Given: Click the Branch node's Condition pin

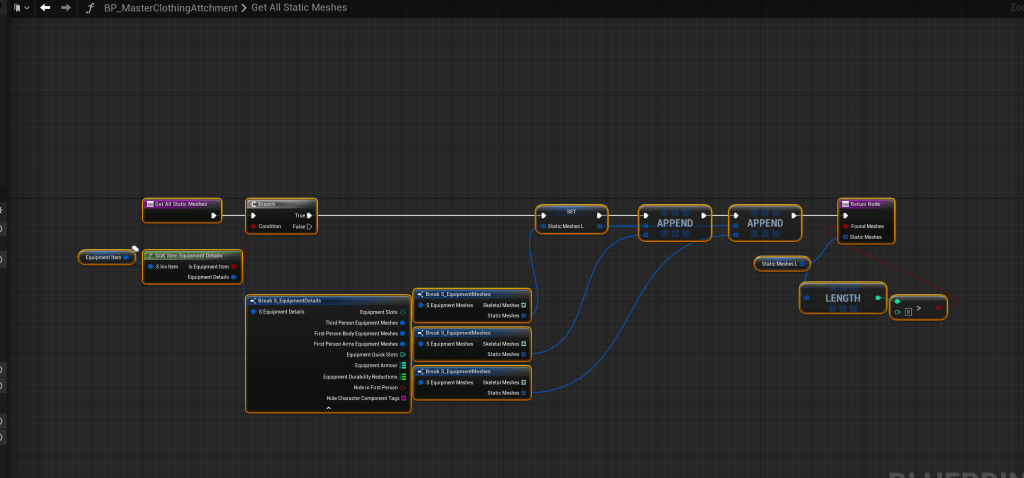Looking at the screenshot, I should (x=252, y=226).
